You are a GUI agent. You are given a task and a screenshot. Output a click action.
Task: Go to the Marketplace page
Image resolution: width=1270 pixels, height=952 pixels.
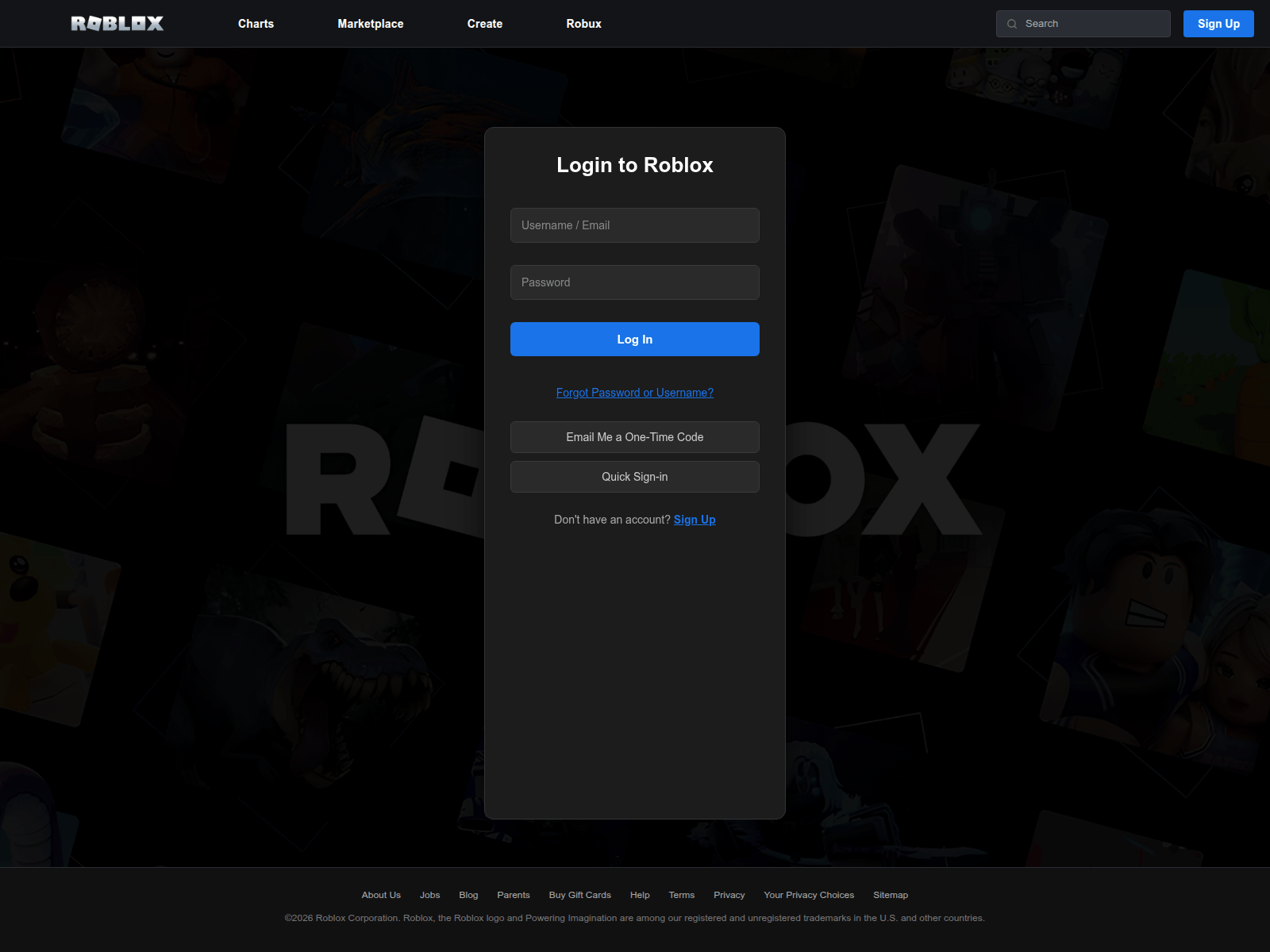370,24
